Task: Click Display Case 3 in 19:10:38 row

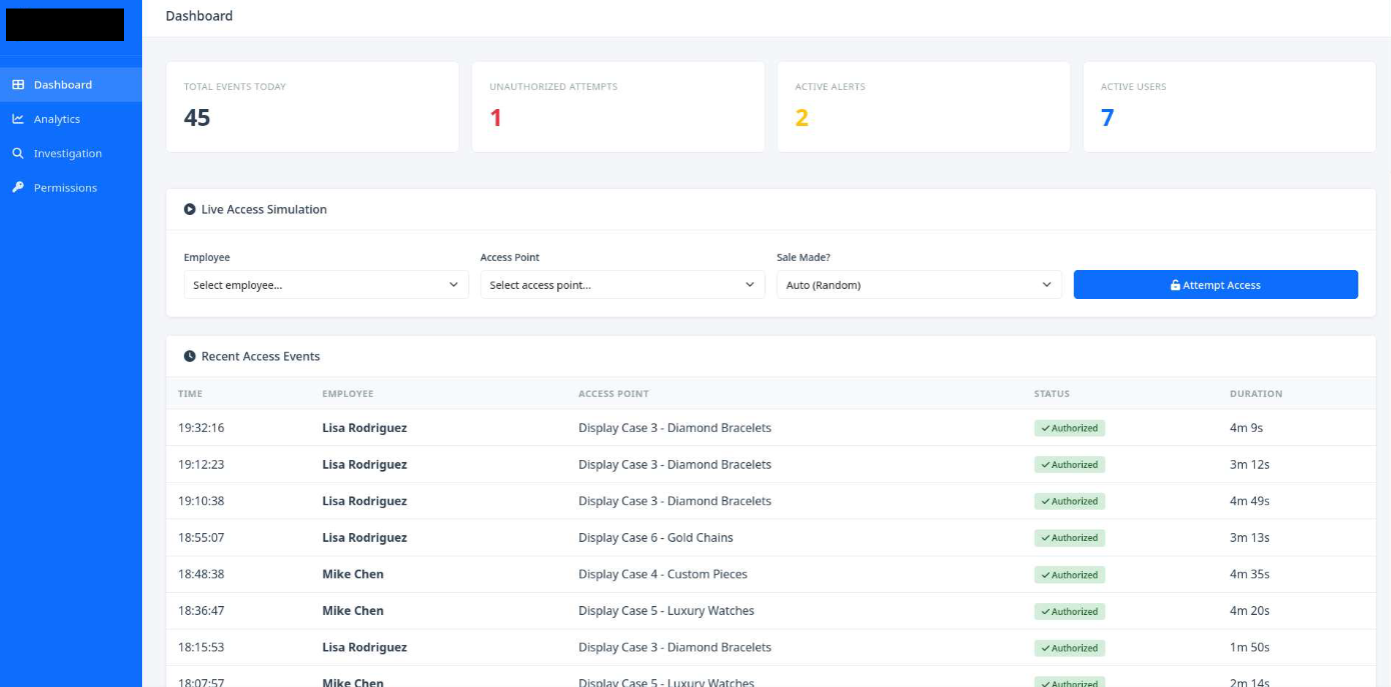Action: (x=675, y=501)
